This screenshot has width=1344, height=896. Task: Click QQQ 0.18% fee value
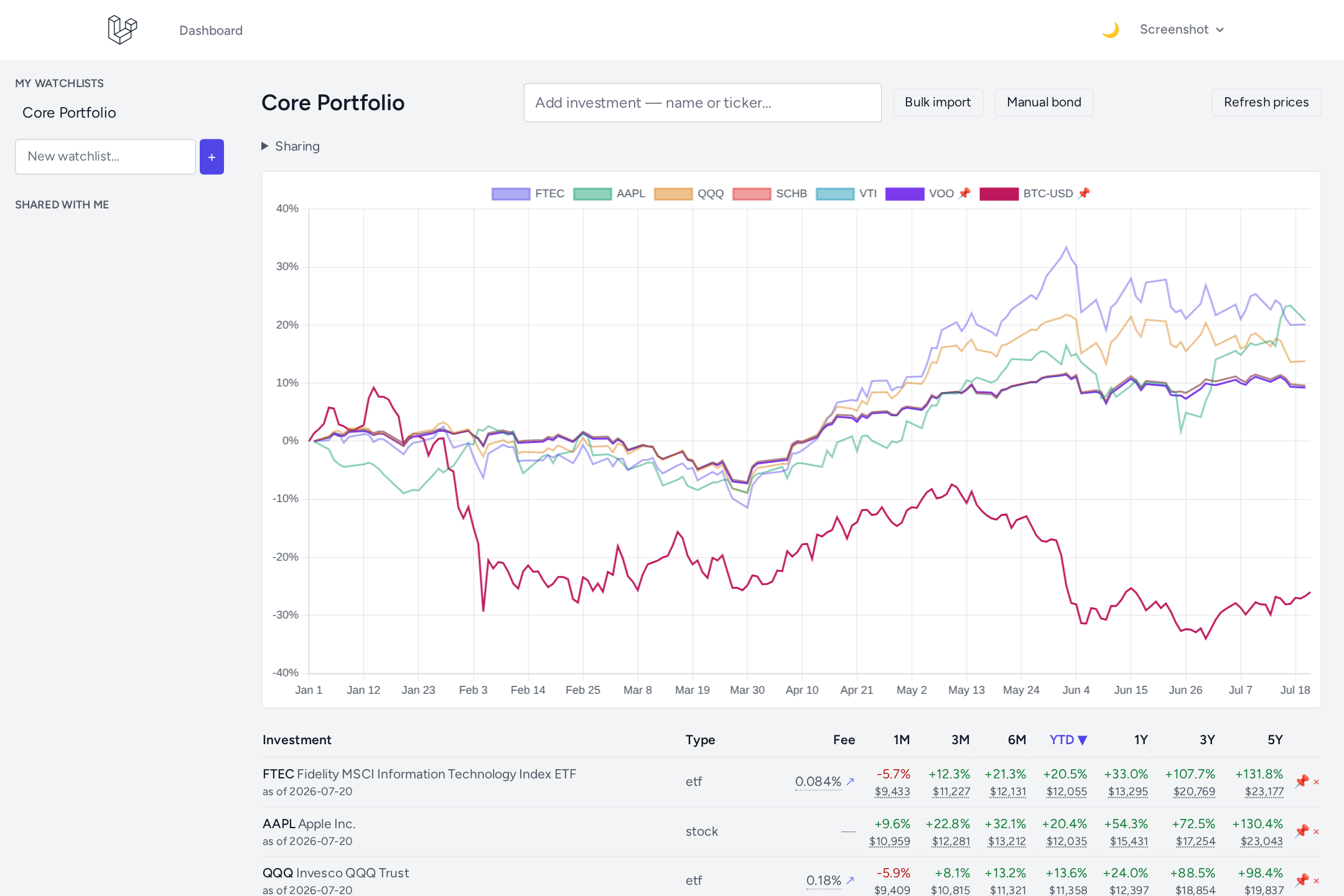(823, 880)
